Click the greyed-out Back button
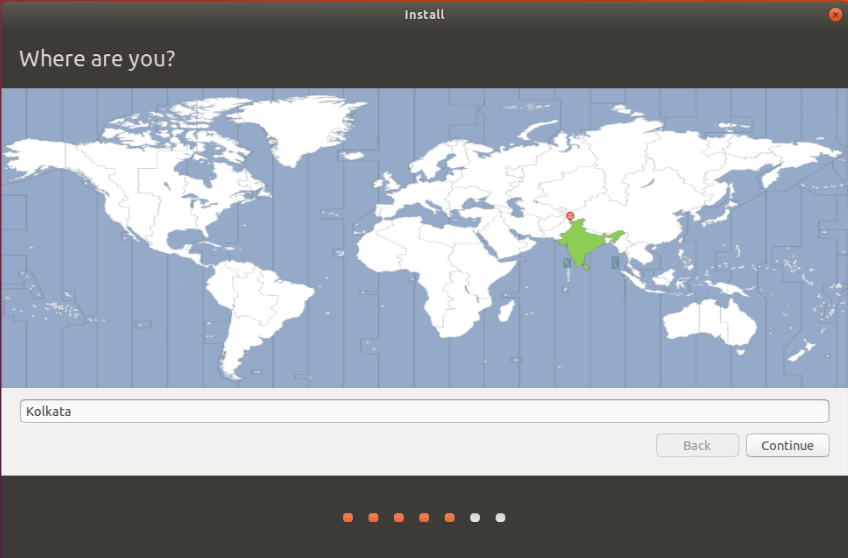Screen dimensions: 848x558 (x=697, y=445)
